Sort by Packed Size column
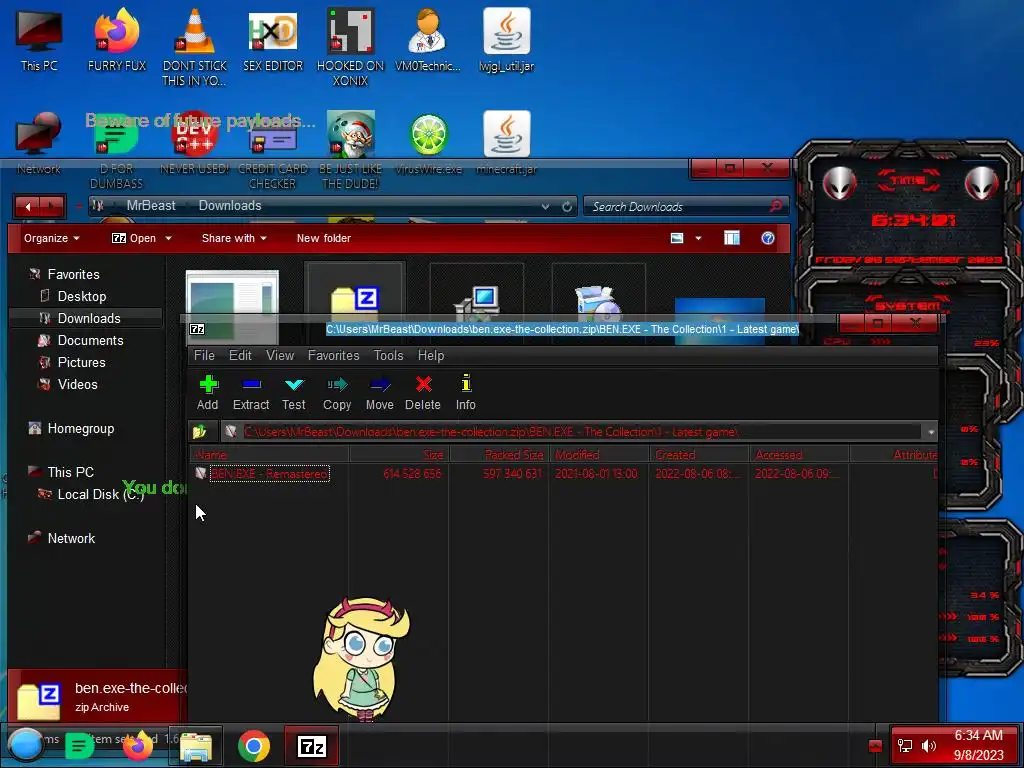The height and width of the screenshot is (768, 1024). [x=500, y=455]
